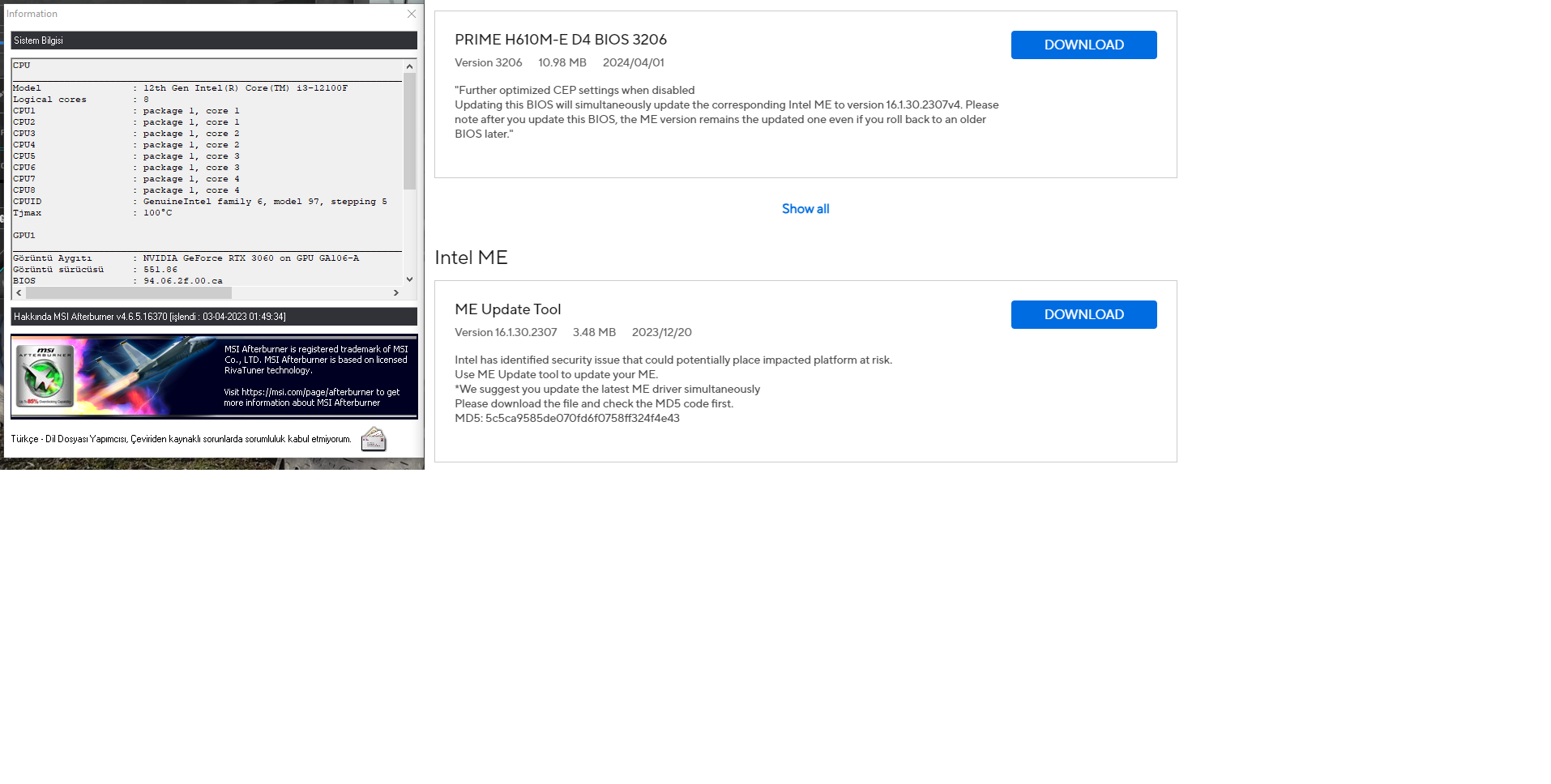
Task: Click the CPU4 row
Action: [x=126, y=145]
